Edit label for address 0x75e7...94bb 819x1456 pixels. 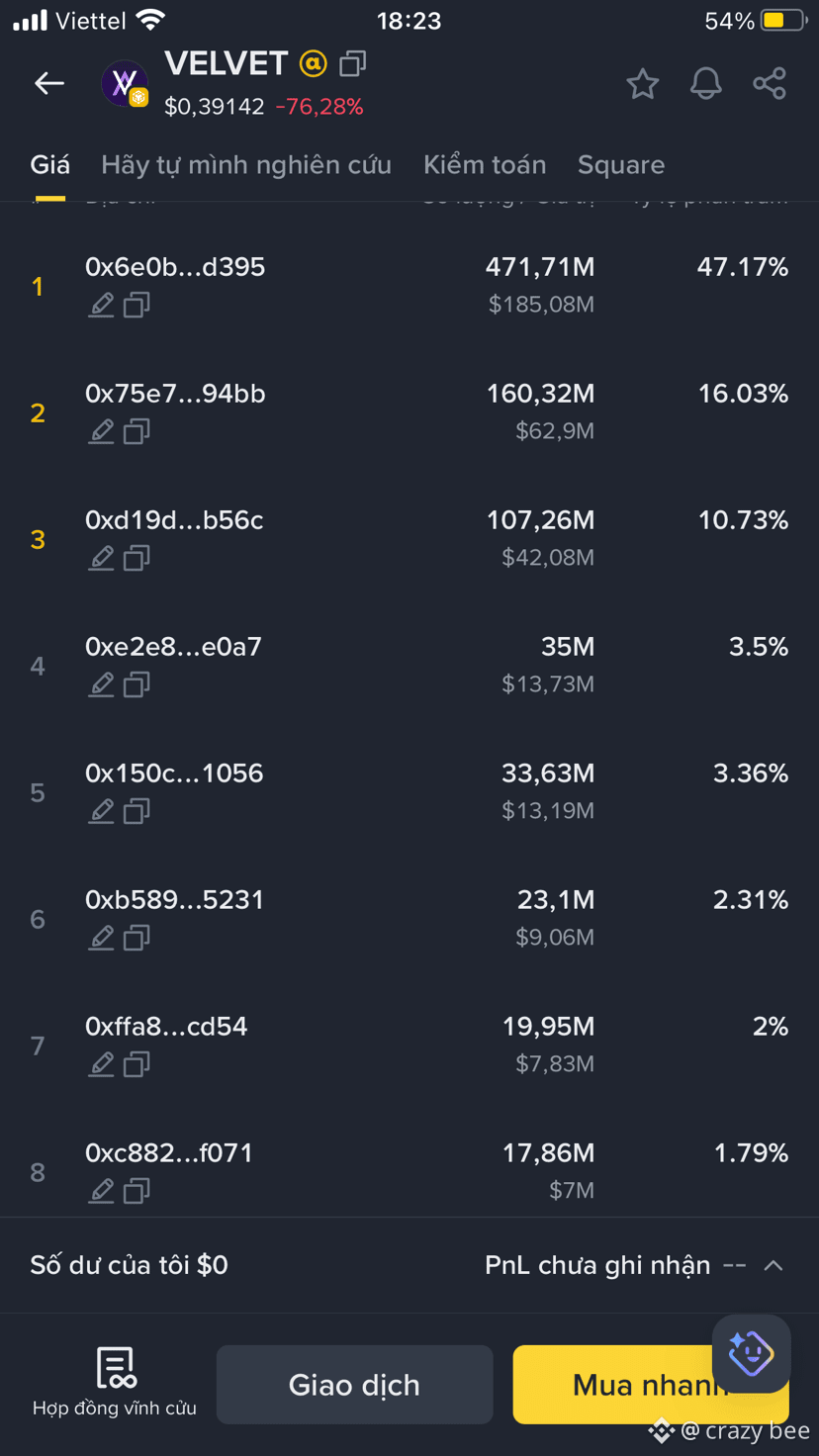pyautogui.click(x=101, y=431)
